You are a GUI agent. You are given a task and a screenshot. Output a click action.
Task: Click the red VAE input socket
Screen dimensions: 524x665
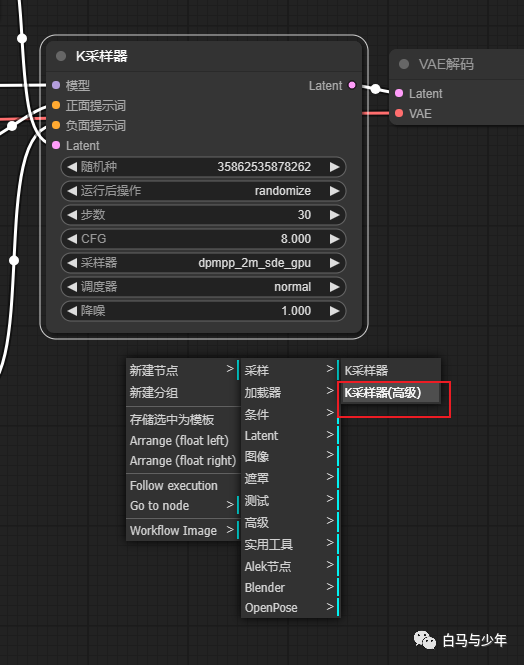point(399,113)
